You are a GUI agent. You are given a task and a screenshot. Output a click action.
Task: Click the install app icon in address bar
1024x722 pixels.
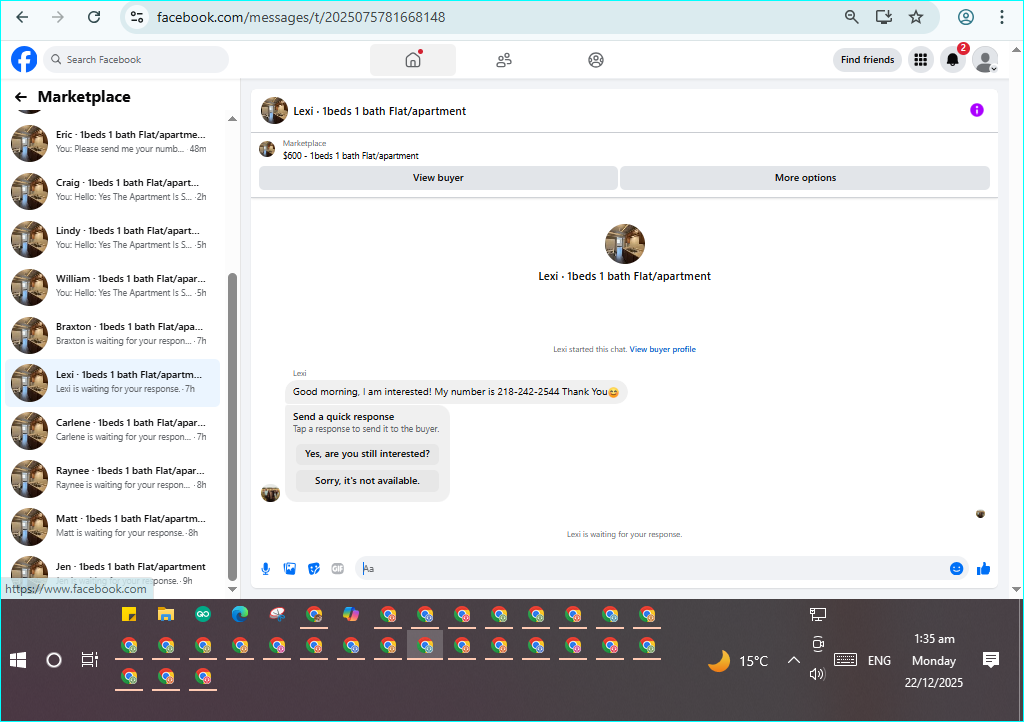884,17
